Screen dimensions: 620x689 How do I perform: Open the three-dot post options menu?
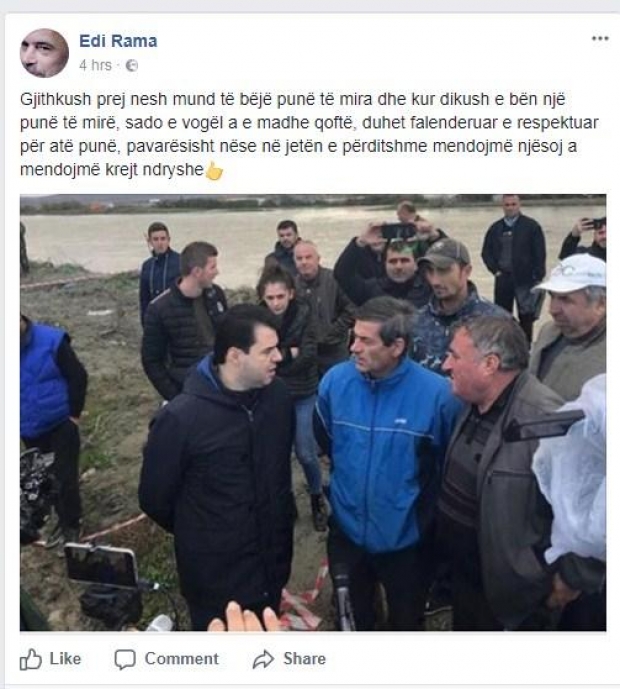point(600,39)
